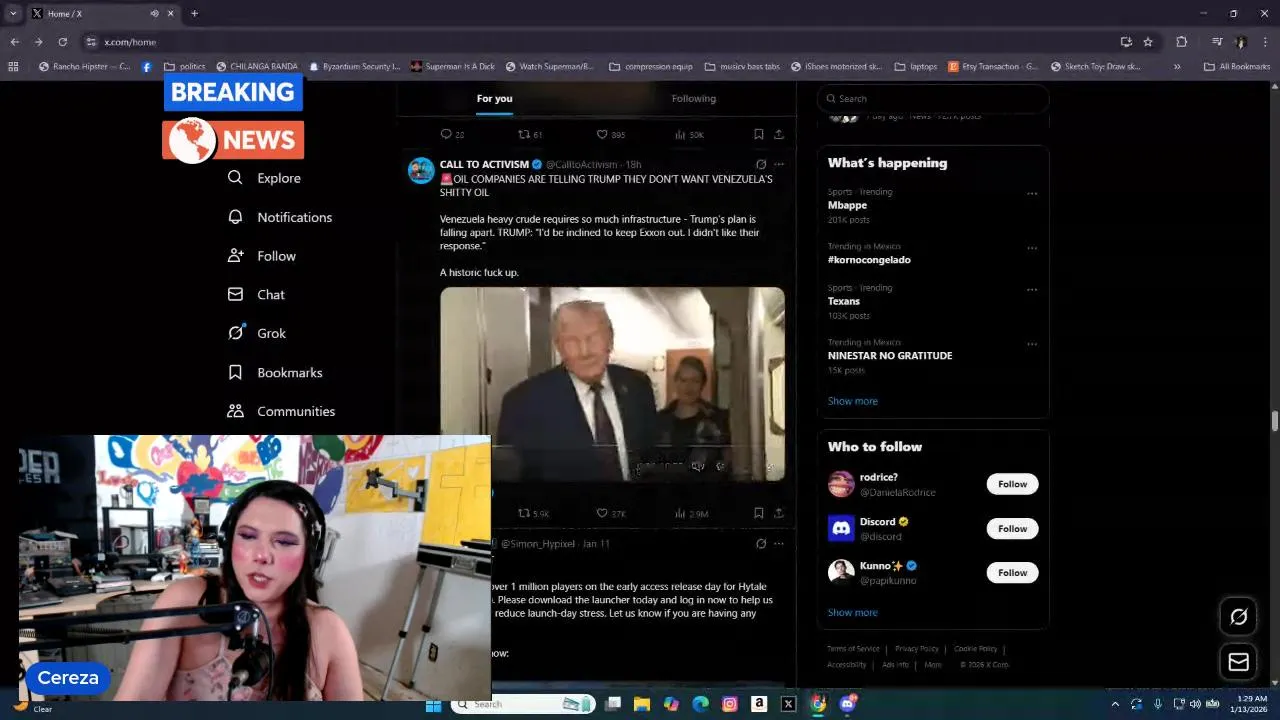Open more options on Simon_Hypixel post

point(779,544)
